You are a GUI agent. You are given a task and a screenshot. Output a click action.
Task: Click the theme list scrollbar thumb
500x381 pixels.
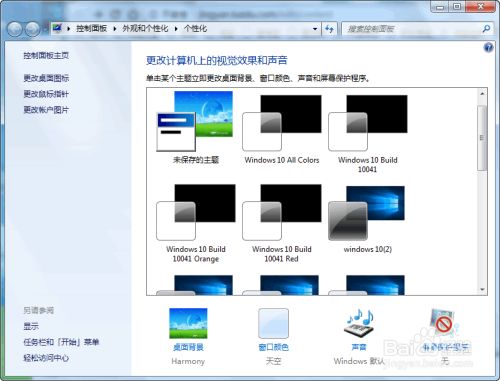482,138
